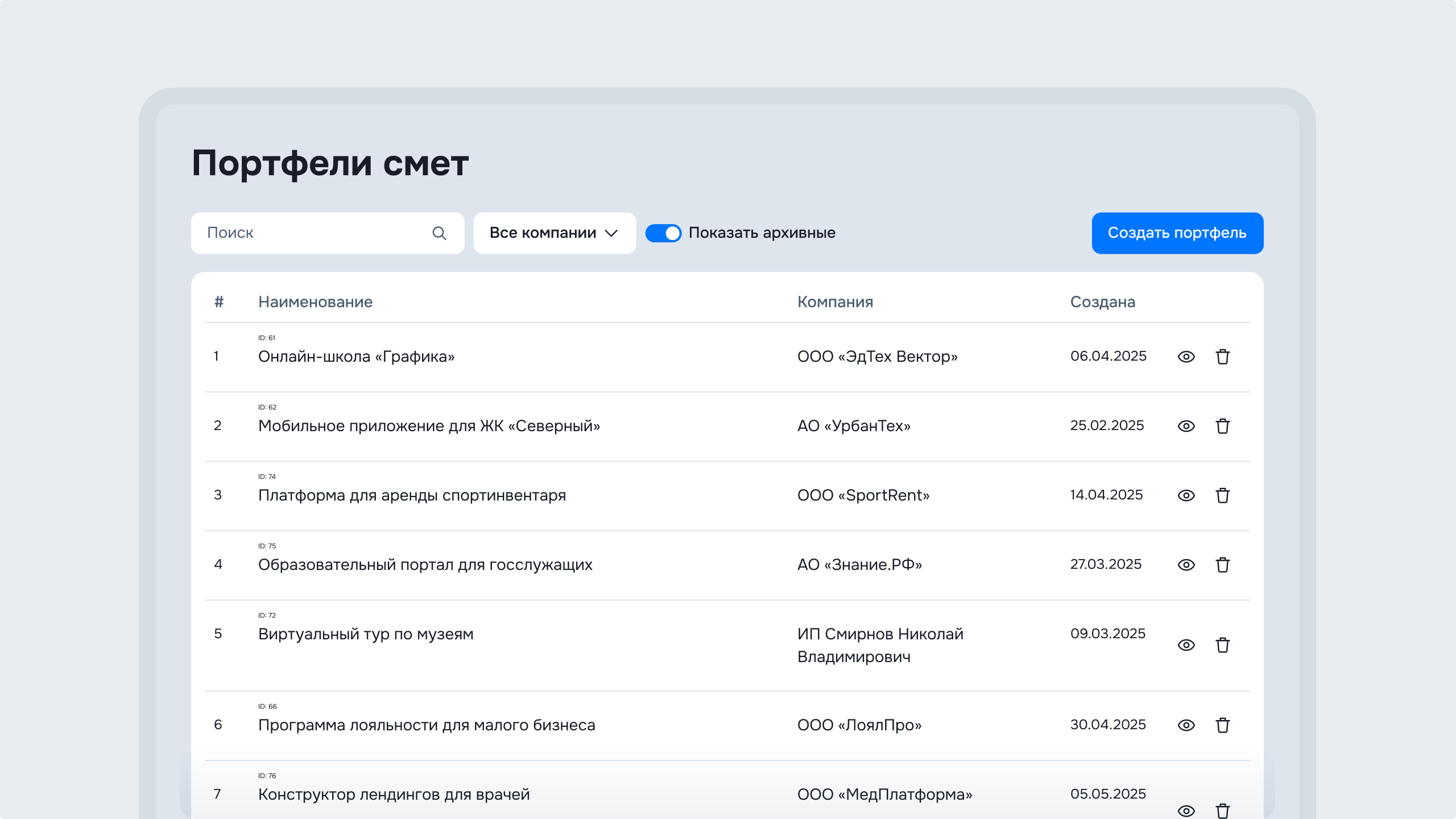
Task: Click the ID: 74 label
Action: tap(267, 477)
